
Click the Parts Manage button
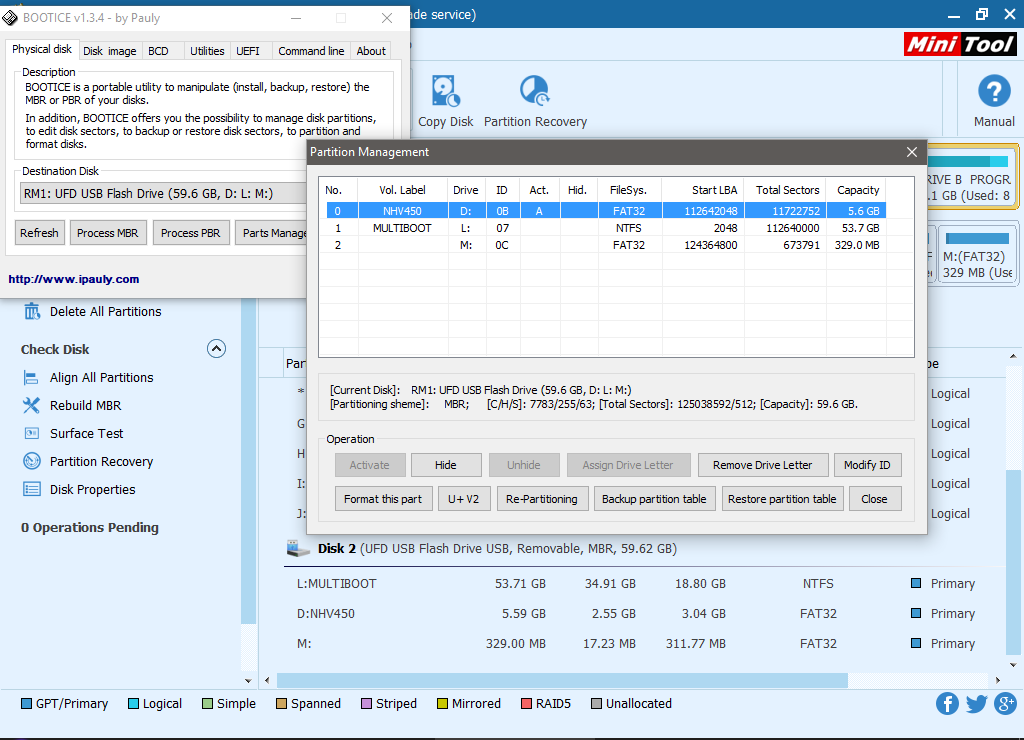tap(272, 233)
